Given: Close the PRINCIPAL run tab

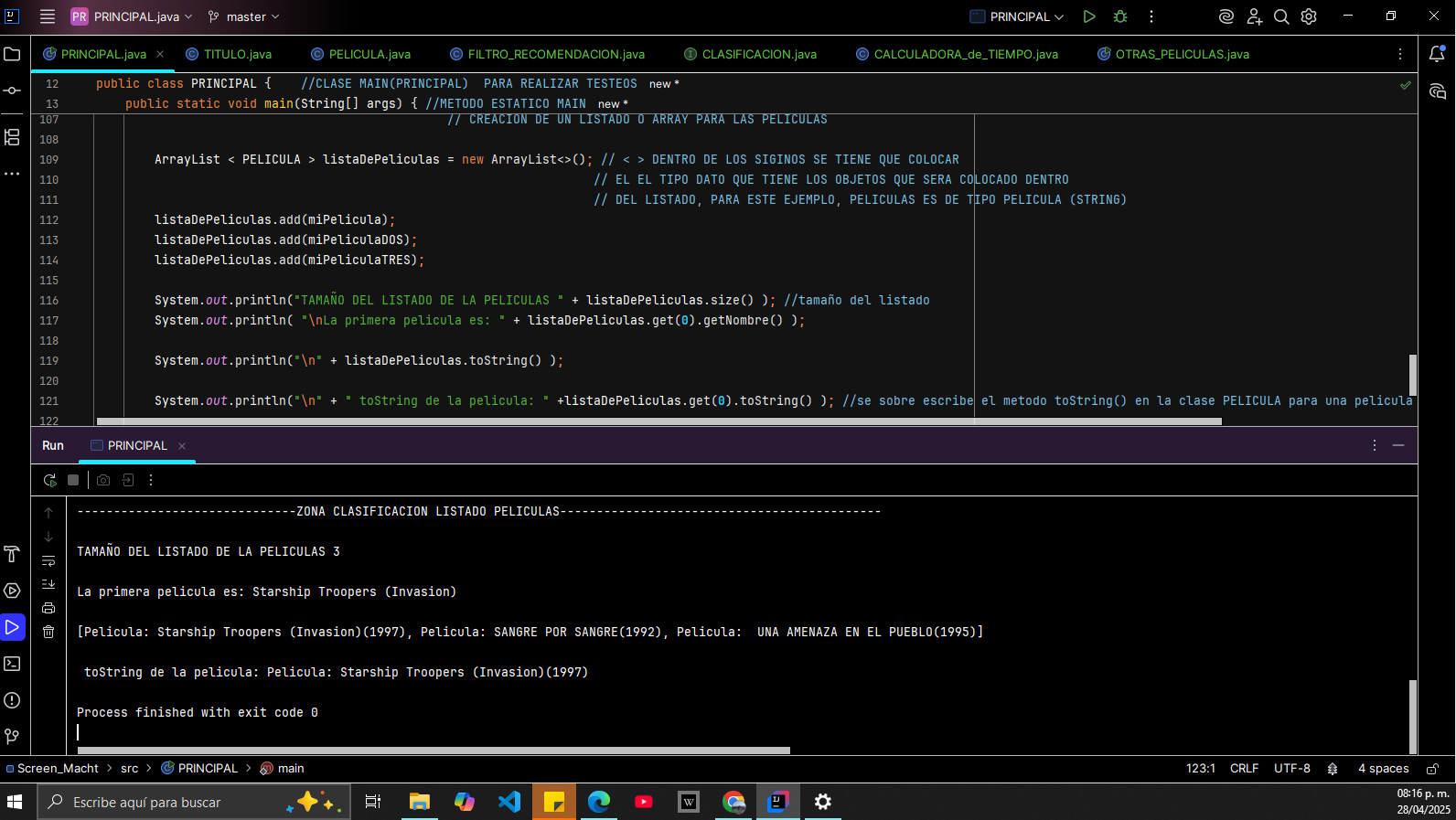Looking at the screenshot, I should (x=182, y=445).
